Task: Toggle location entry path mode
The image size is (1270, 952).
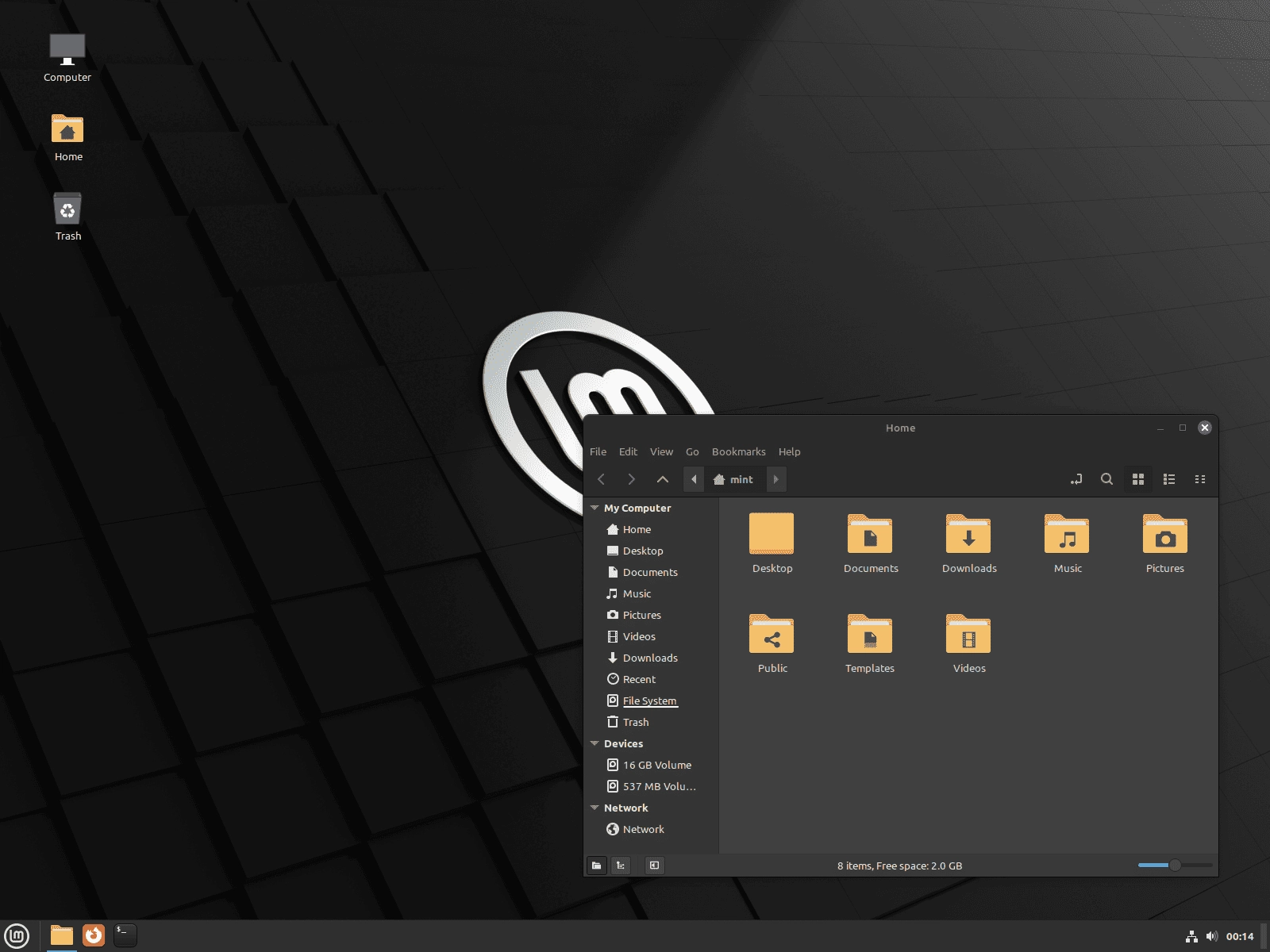Action: (x=1076, y=479)
